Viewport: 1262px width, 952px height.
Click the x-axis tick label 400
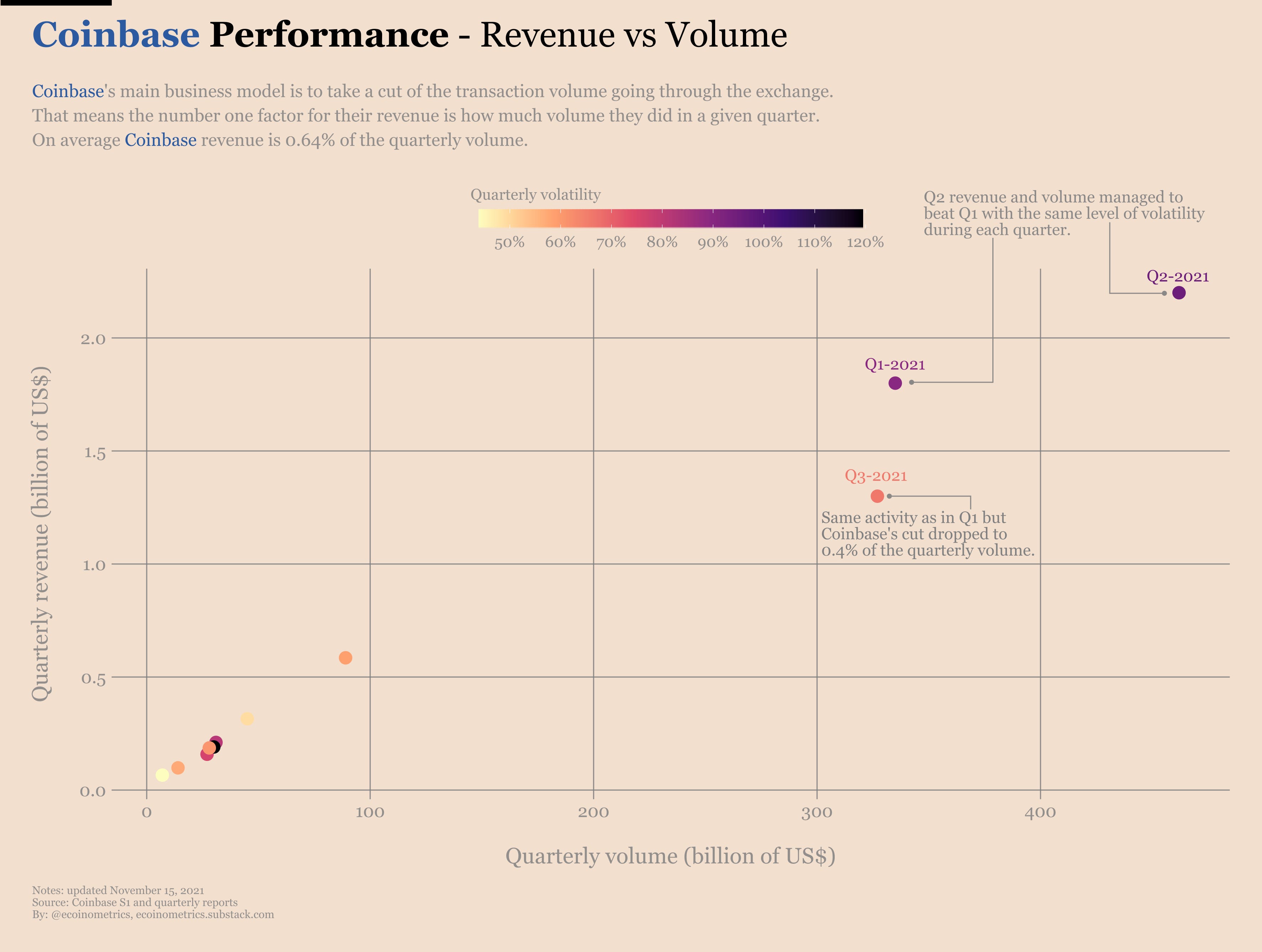[x=1040, y=813]
